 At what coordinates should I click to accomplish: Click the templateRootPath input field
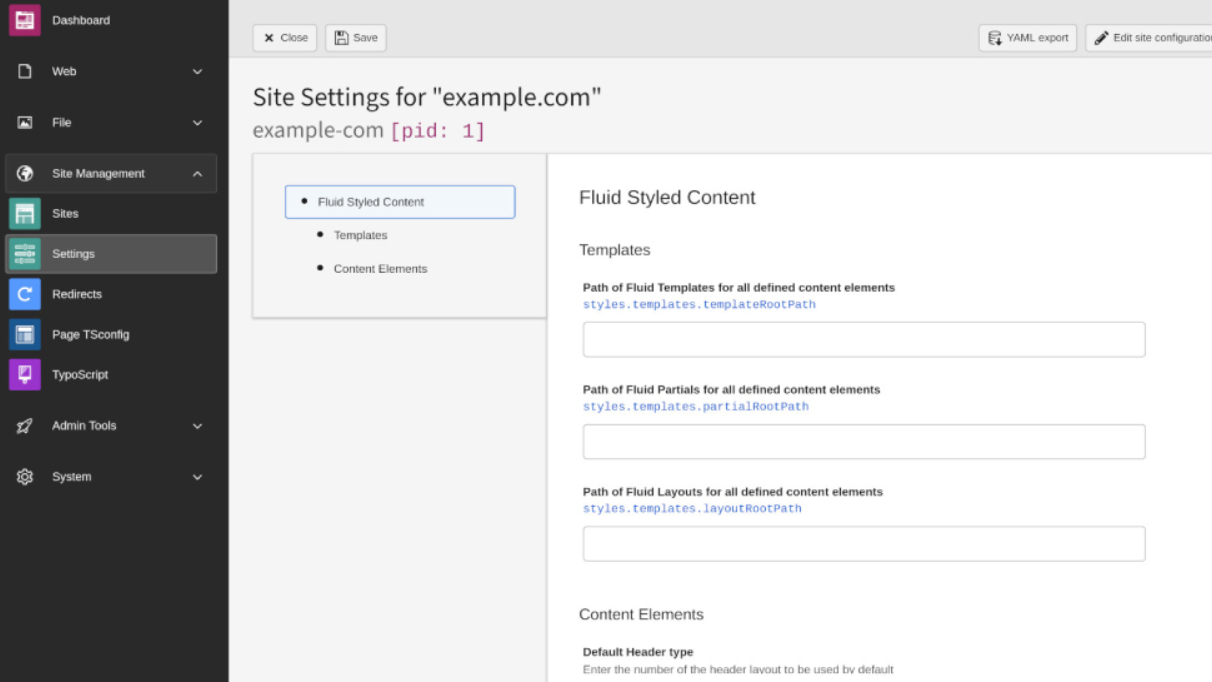pos(863,340)
